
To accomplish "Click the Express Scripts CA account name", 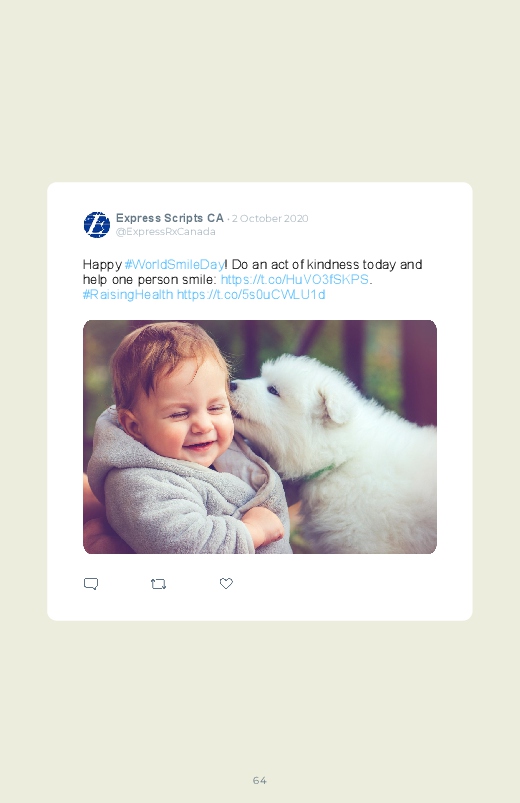I will point(170,218).
